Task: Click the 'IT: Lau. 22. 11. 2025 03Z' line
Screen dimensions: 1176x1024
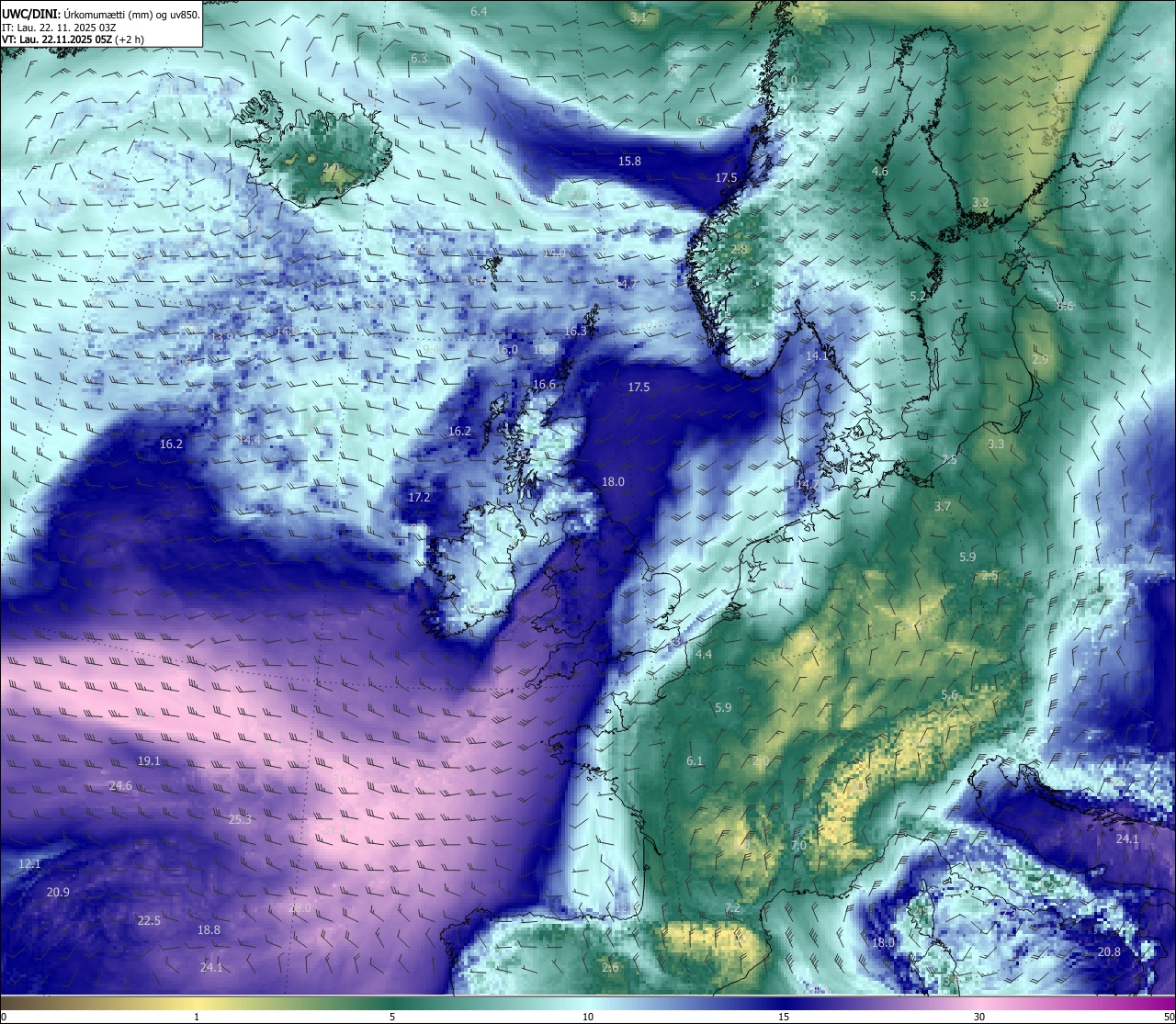Action: click(59, 28)
